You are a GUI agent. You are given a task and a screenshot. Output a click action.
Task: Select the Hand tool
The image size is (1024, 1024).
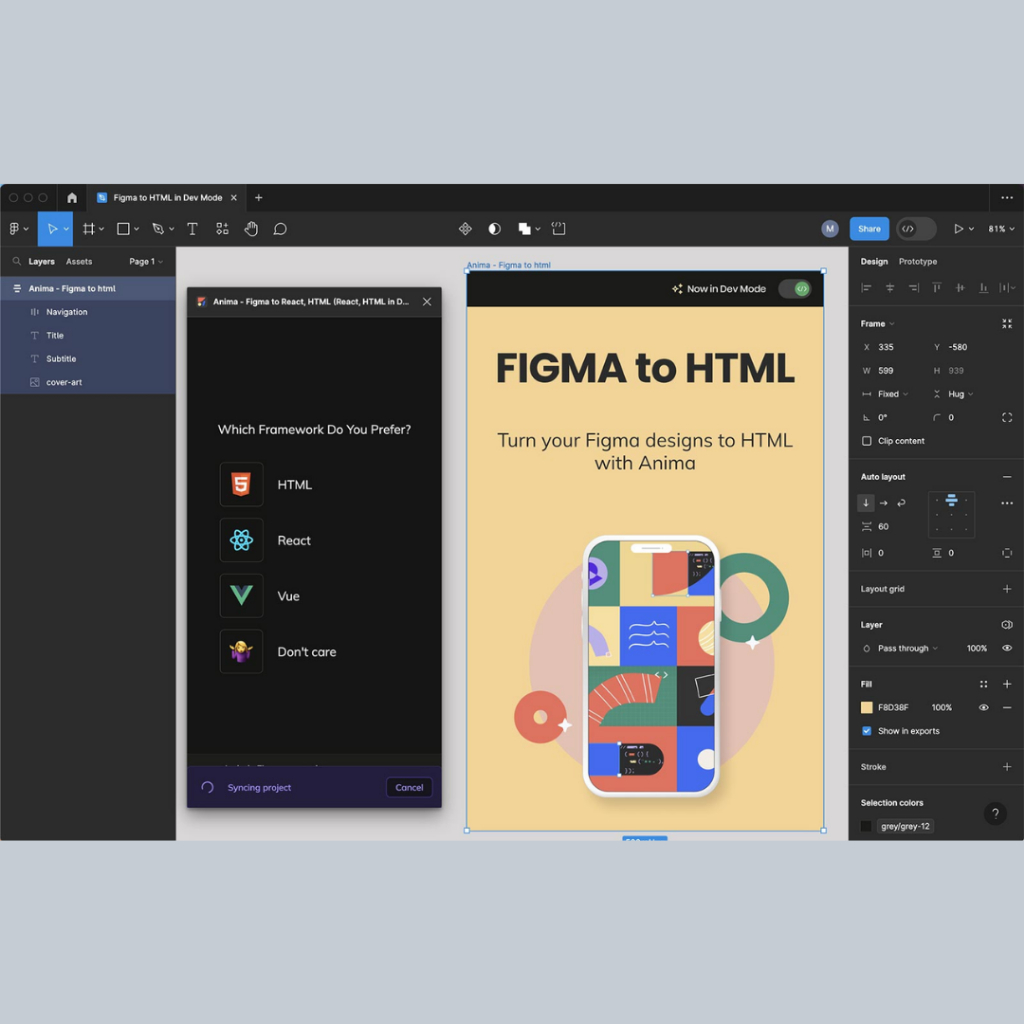point(251,229)
